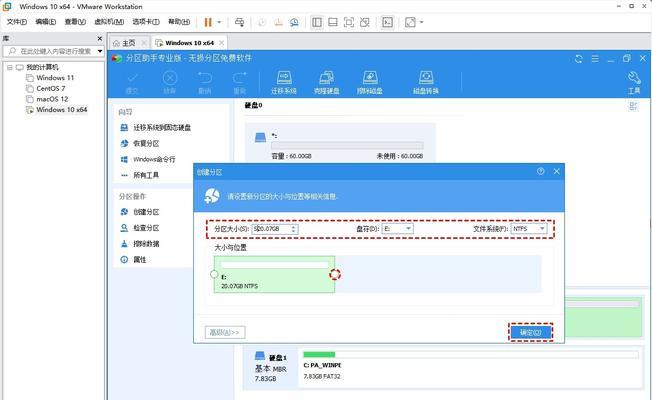Collapse the 我的计算机 tree node

pos(10,67)
